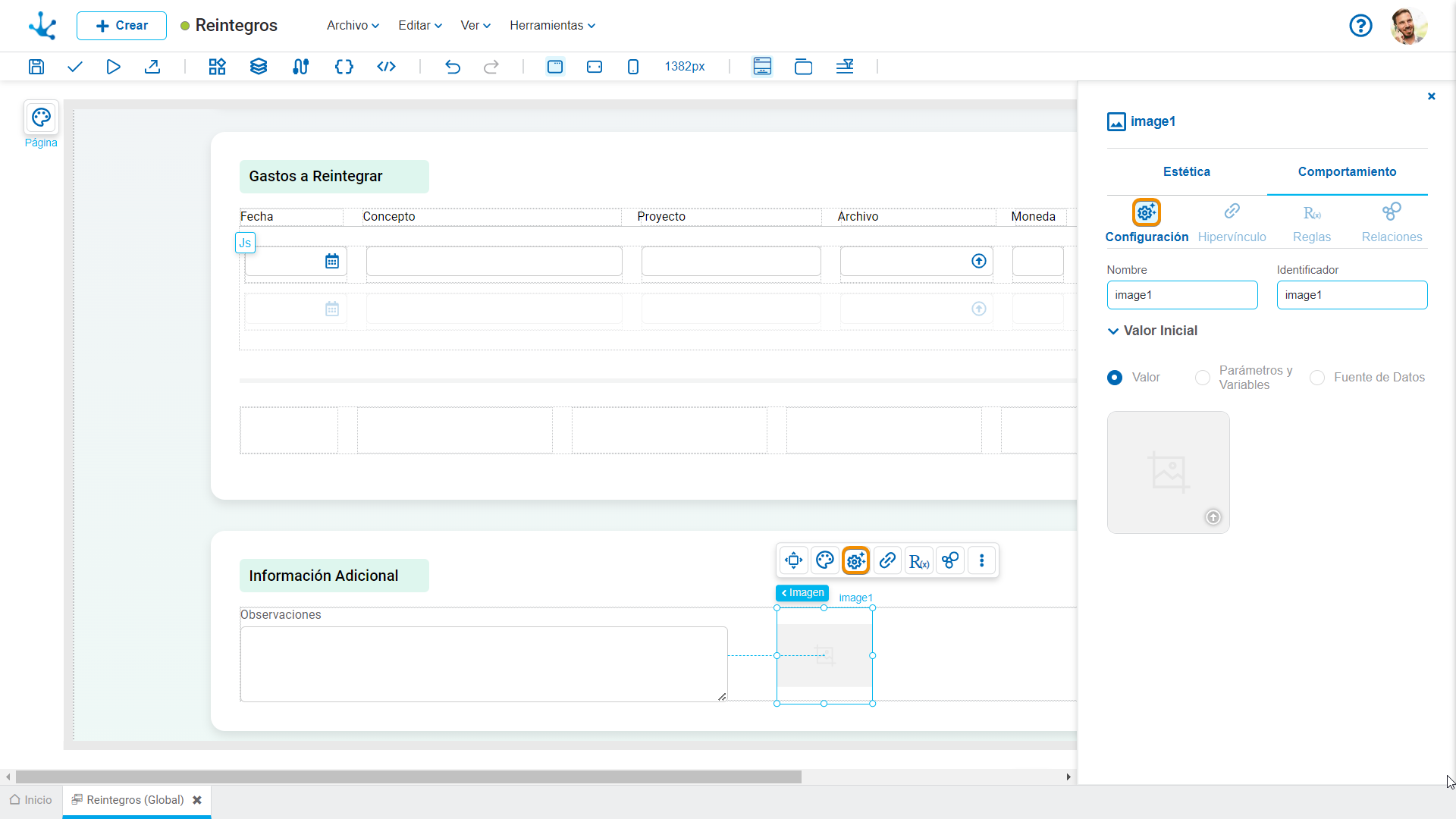
Task: Open the Herramientas menu
Action: (x=552, y=26)
